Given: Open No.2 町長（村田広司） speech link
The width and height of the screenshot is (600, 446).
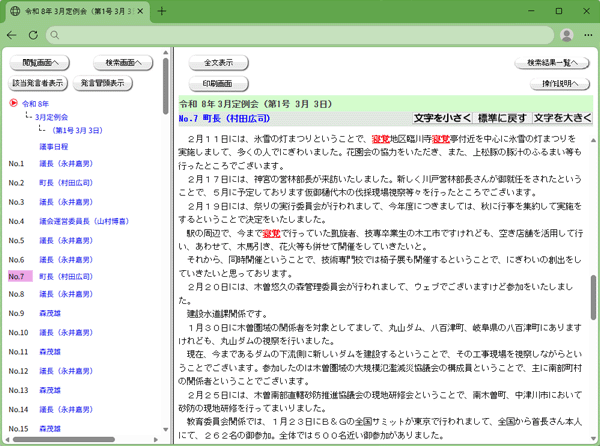Looking at the screenshot, I should click(66, 183).
